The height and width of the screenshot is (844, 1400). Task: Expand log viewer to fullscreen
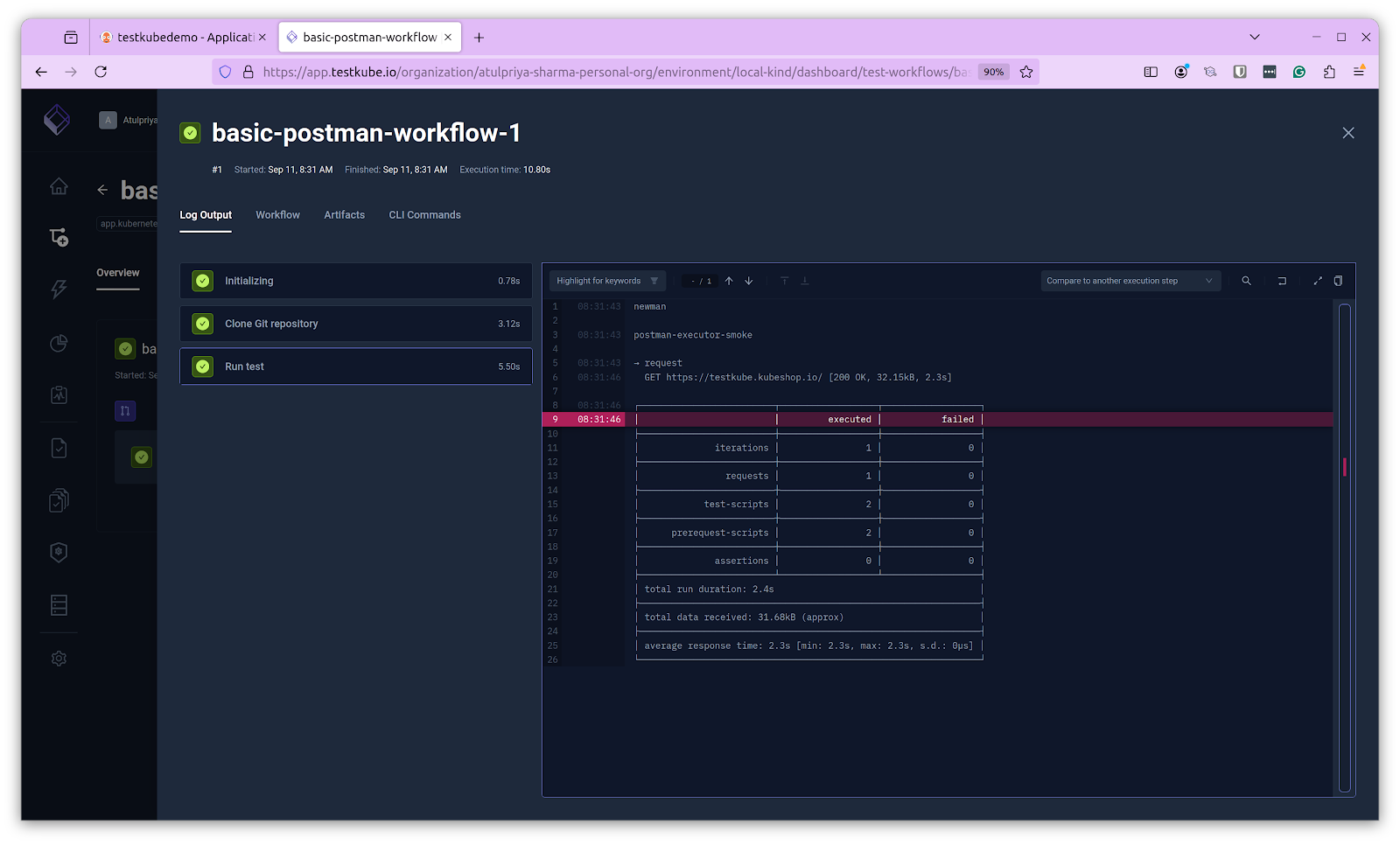tap(1318, 281)
